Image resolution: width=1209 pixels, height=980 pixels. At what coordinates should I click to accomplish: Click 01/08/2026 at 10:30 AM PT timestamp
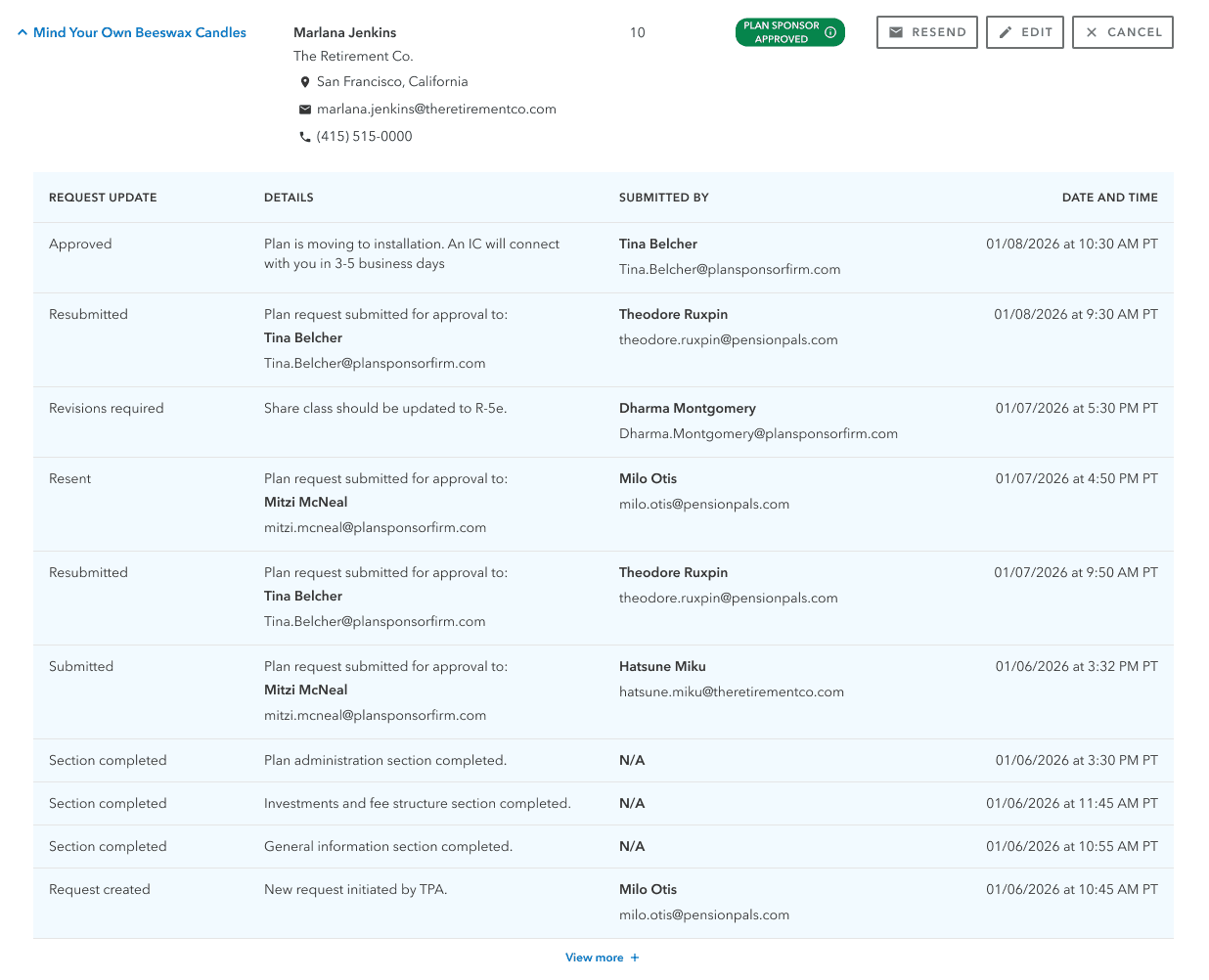1072,245
